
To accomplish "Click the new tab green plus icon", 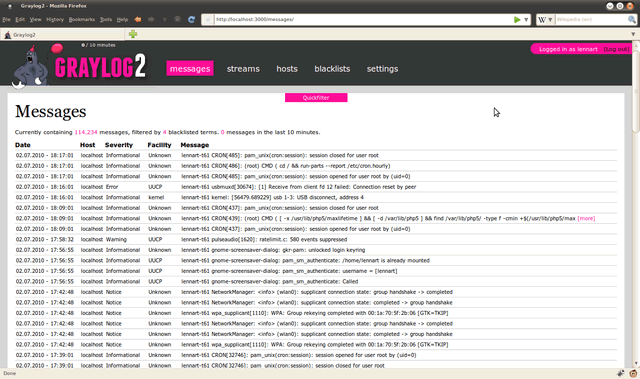I will (x=133, y=34).
